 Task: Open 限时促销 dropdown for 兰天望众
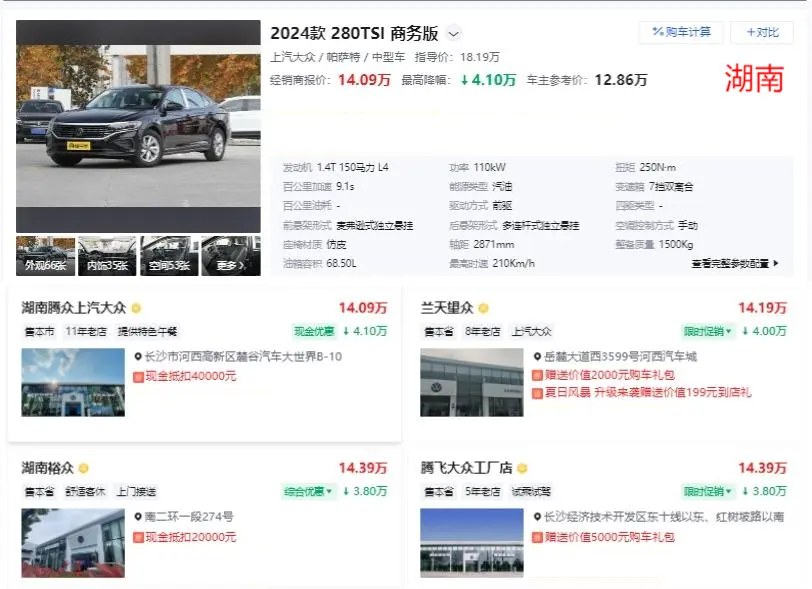[707, 331]
